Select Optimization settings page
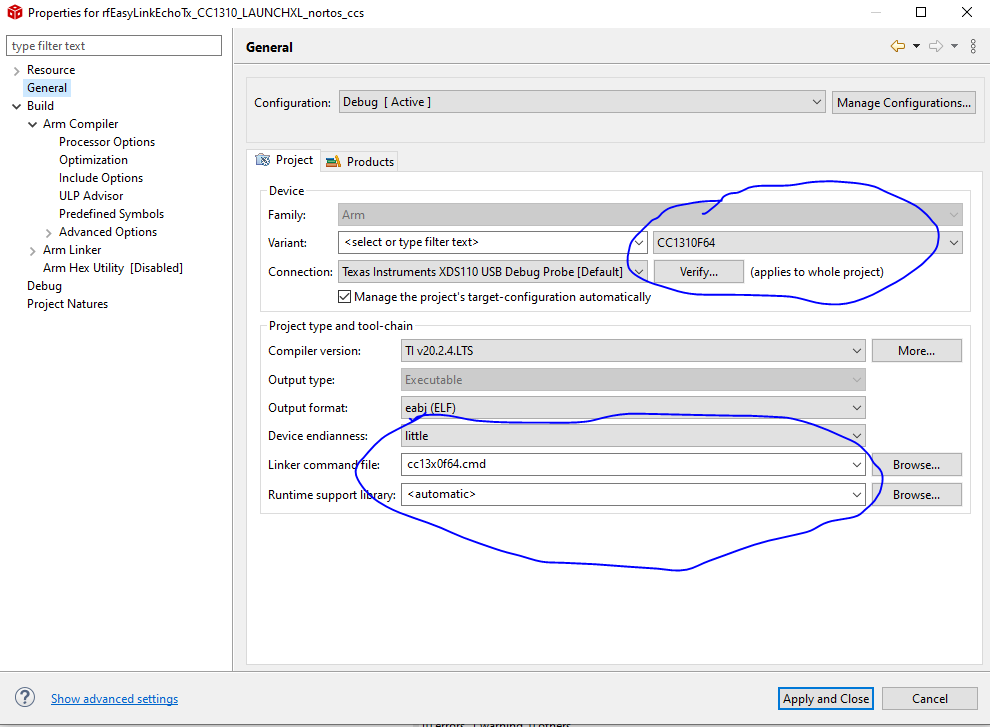990x727 pixels. click(x=93, y=160)
